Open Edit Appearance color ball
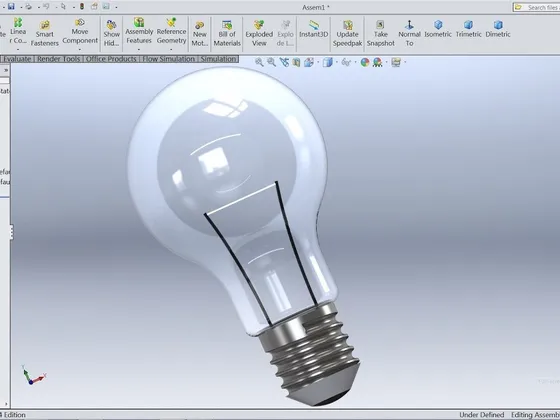 365,62
